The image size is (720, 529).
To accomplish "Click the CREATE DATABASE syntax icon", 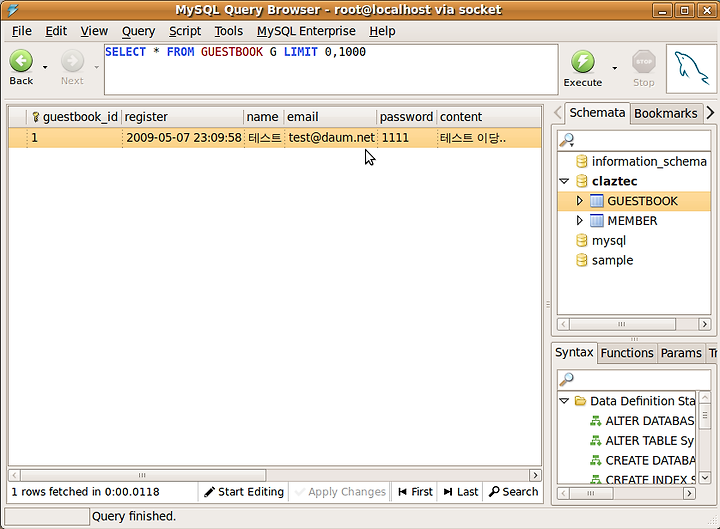I will (x=595, y=460).
